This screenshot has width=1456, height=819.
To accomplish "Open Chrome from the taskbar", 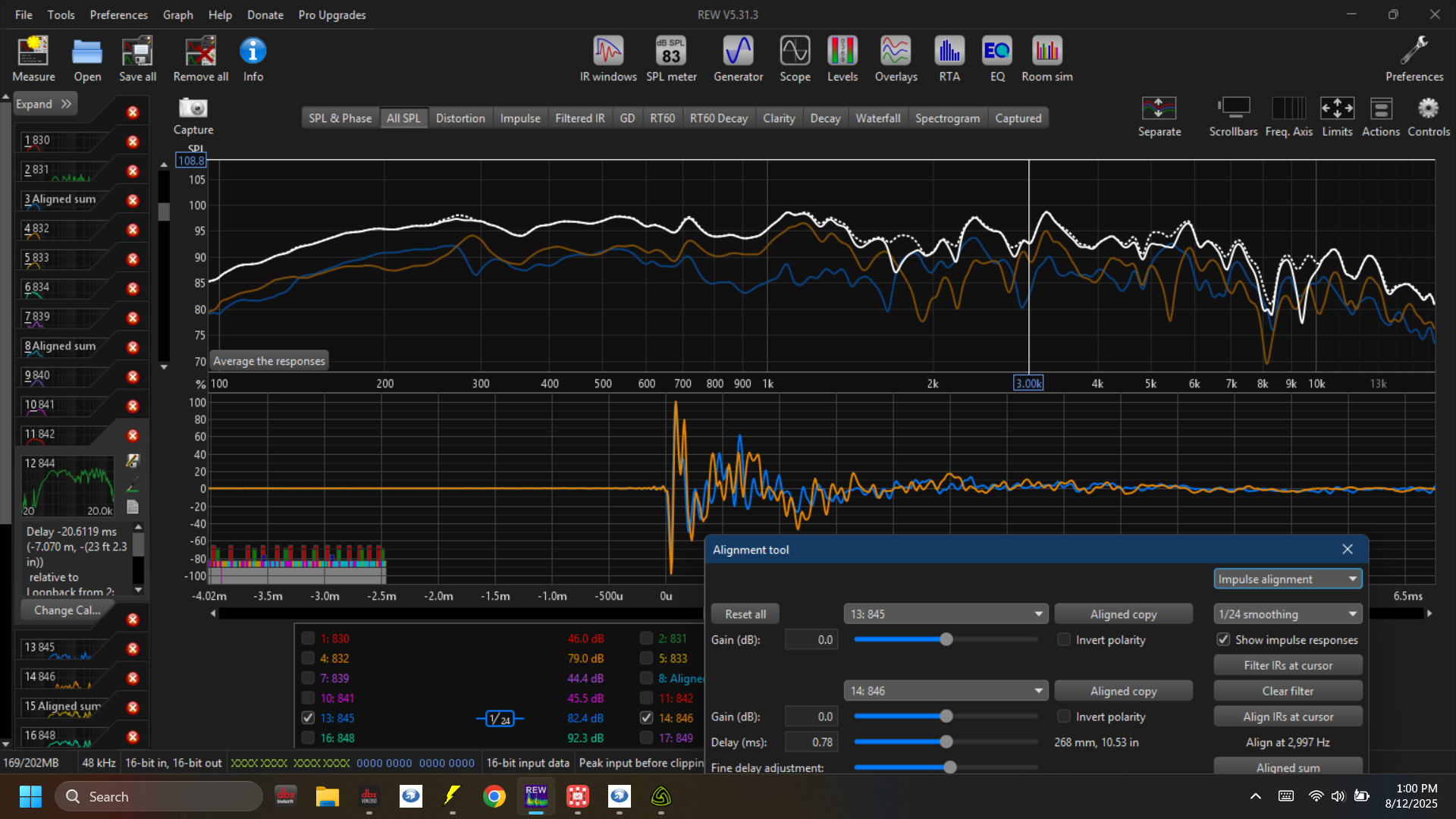I will click(494, 796).
